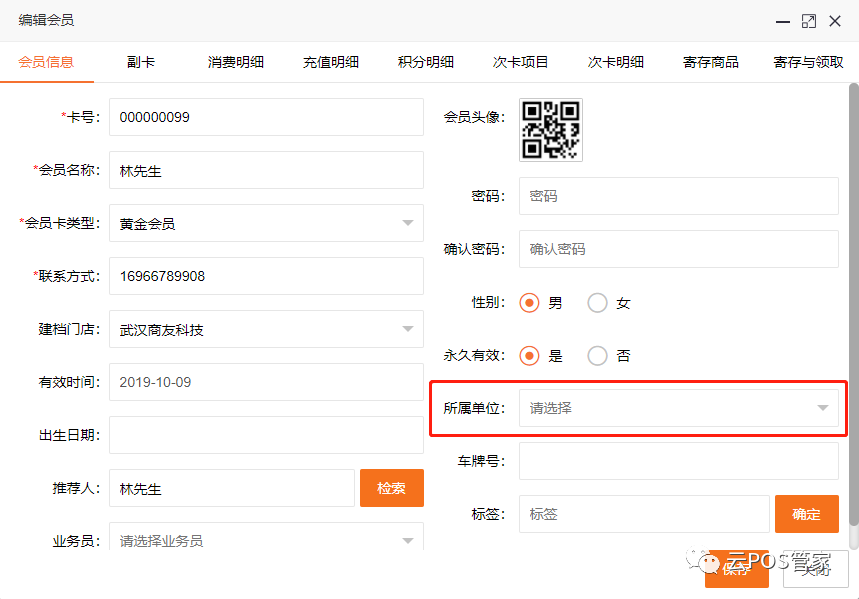859x599 pixels.
Task: Open the 业务员 dropdown
Action: (x=266, y=537)
